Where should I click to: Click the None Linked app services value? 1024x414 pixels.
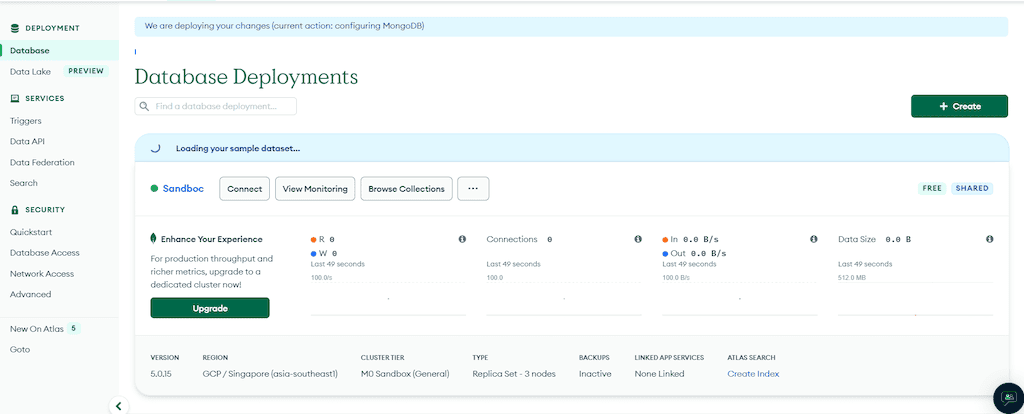[660, 374]
